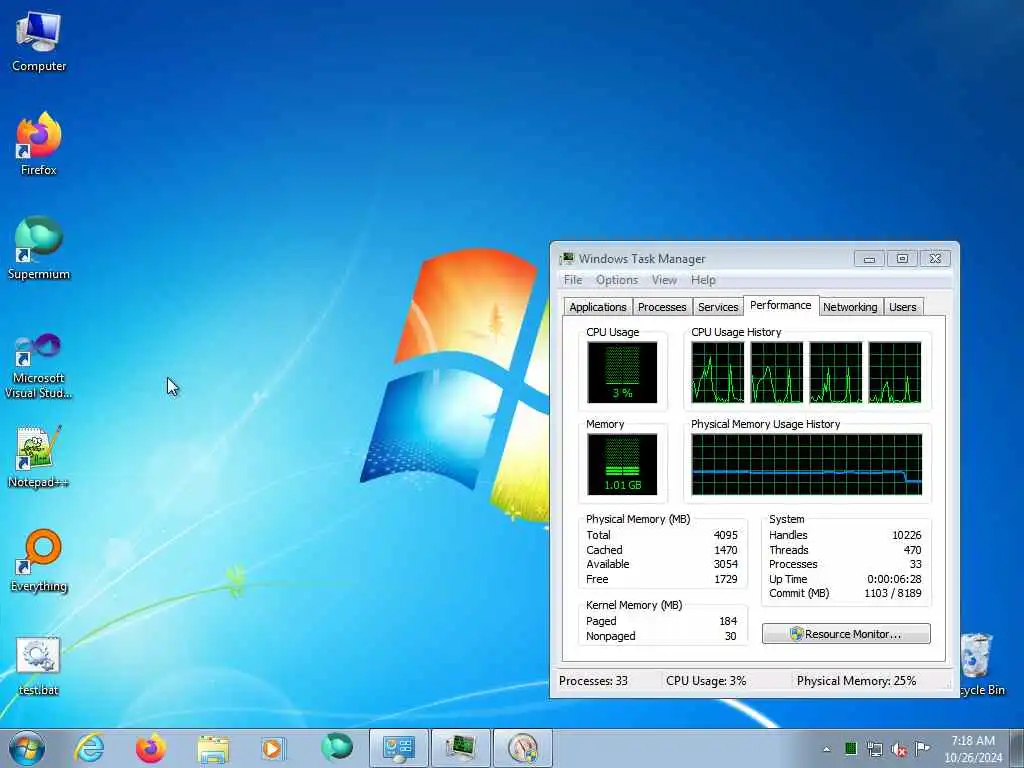The width and height of the screenshot is (1024, 768).
Task: Open the network tray icon
Action: coord(874,749)
